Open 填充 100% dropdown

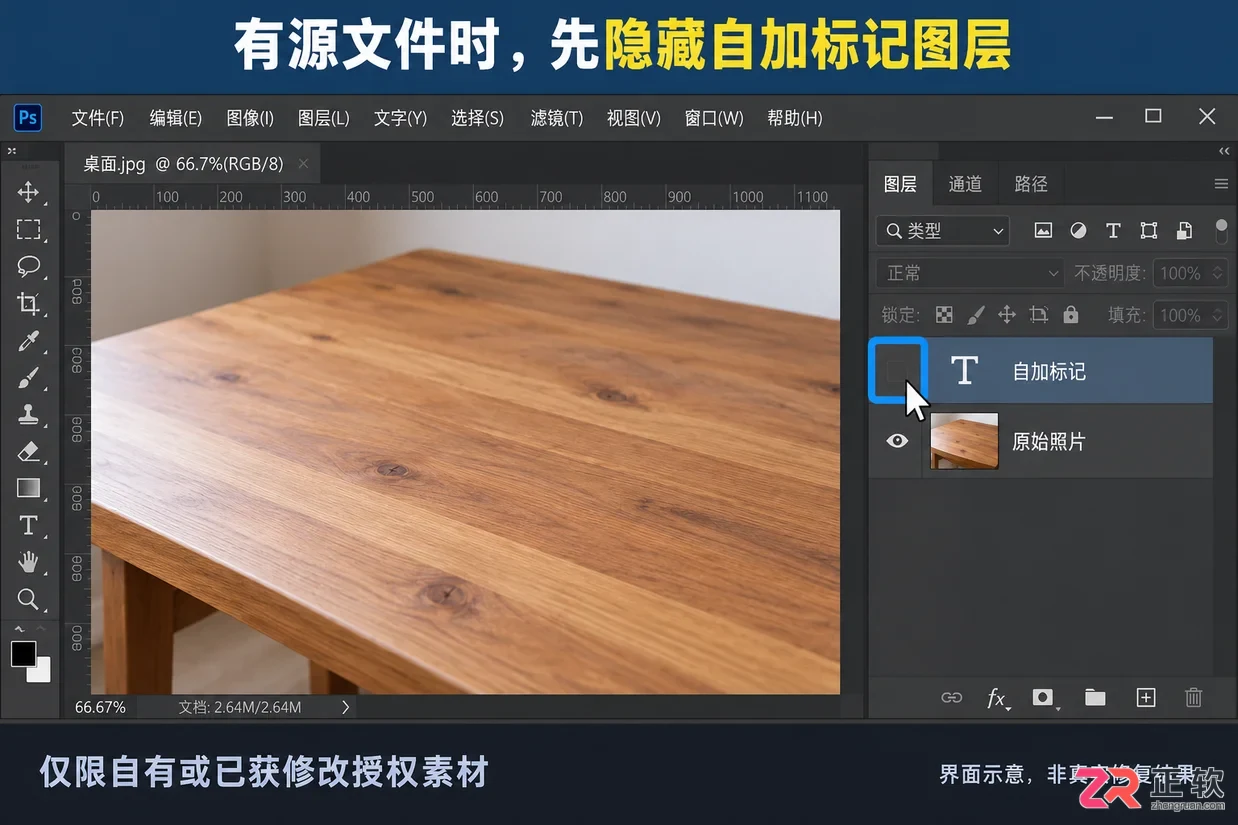click(x=1190, y=315)
